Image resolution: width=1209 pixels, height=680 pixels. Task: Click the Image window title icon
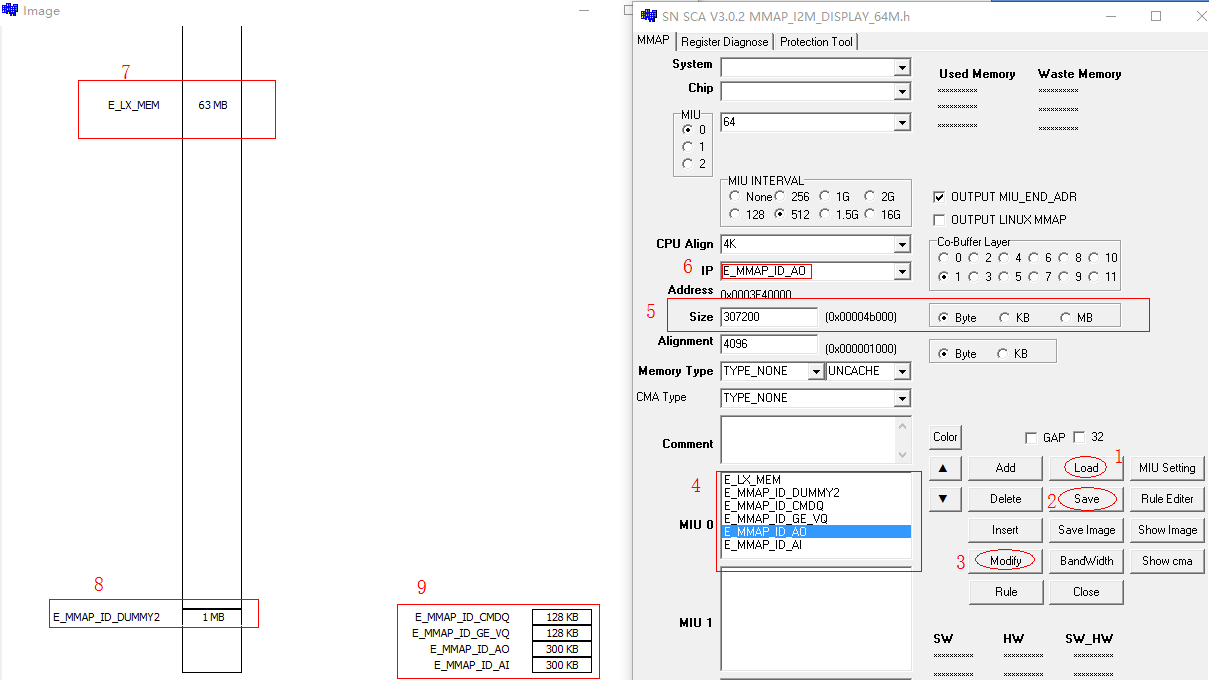tap(11, 11)
